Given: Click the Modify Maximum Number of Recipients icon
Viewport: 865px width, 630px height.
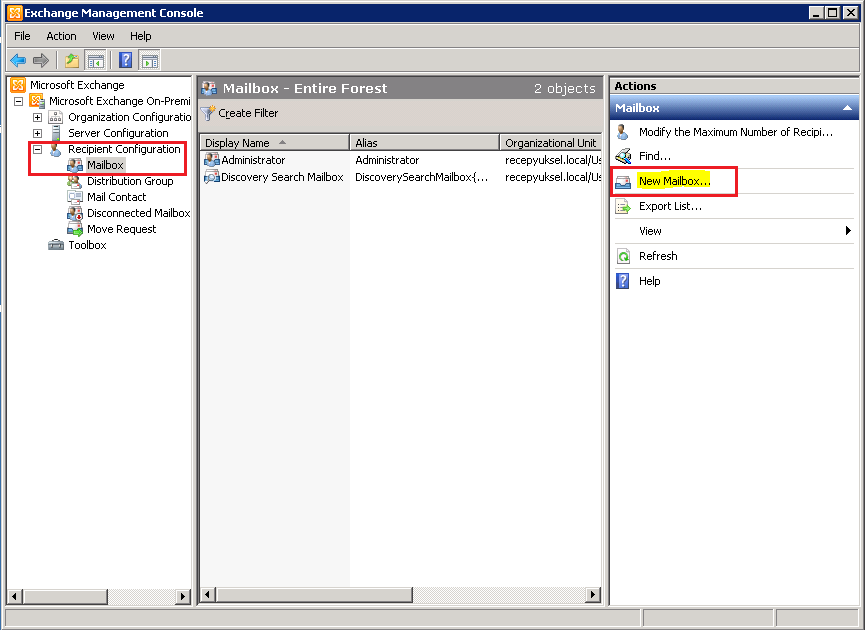Looking at the screenshot, I should coord(623,132).
